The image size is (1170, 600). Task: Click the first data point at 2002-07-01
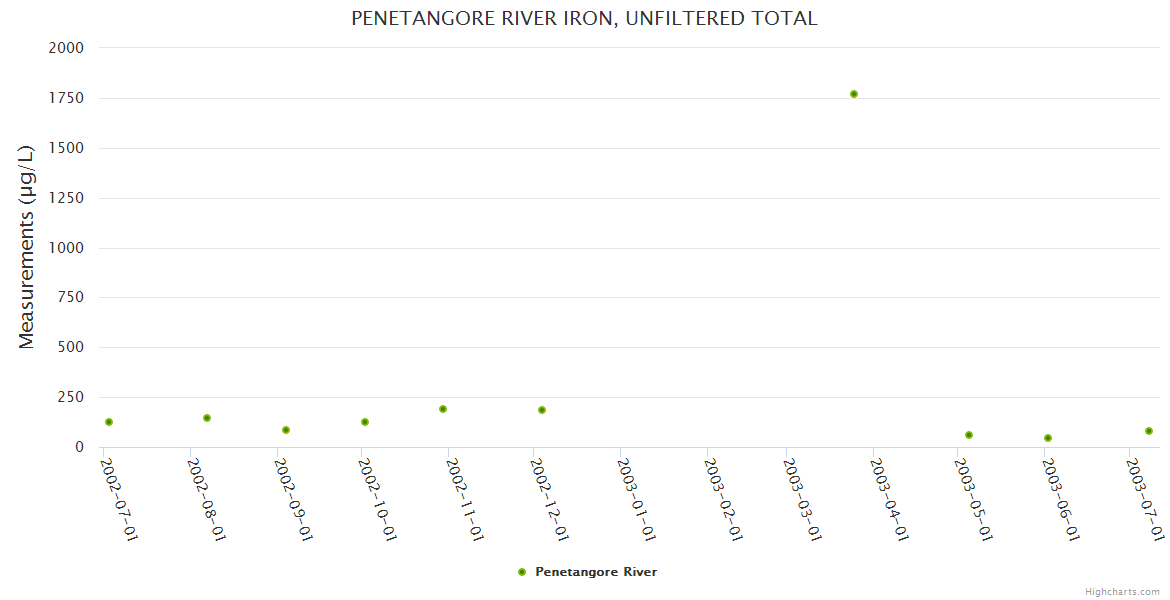pos(109,422)
